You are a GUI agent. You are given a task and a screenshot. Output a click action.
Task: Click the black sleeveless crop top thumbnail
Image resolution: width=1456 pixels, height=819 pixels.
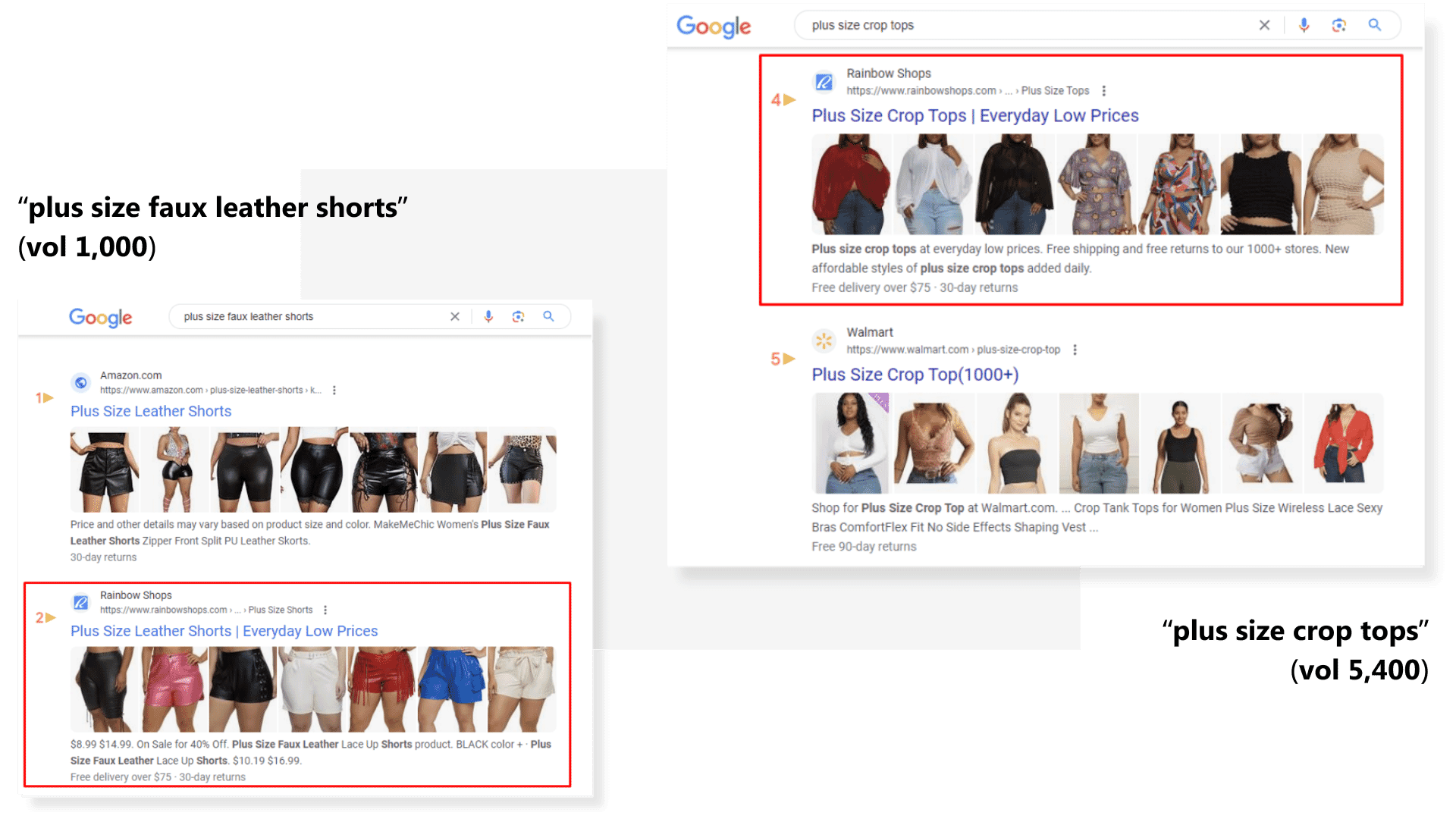click(x=1260, y=184)
